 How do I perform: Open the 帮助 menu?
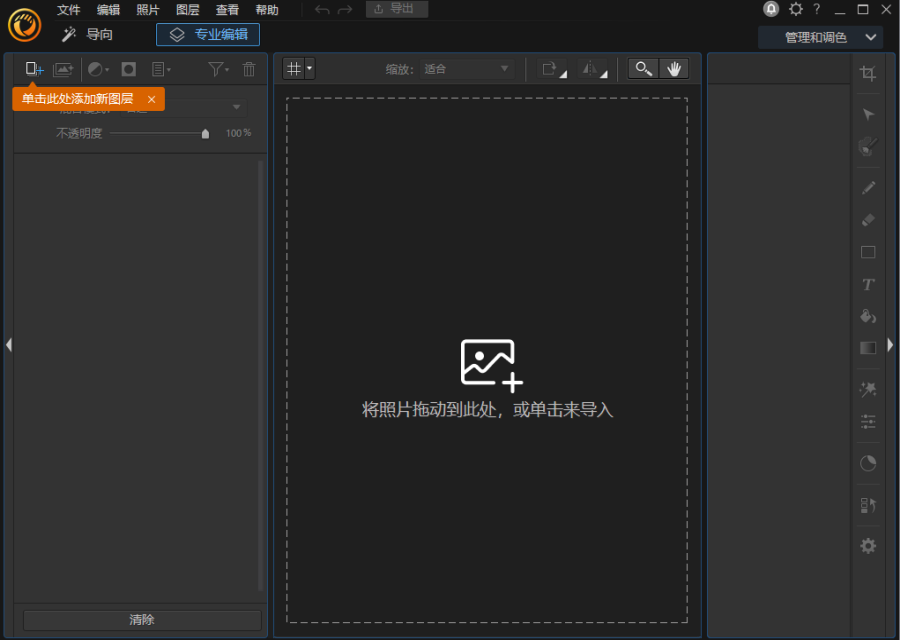[x=266, y=10]
